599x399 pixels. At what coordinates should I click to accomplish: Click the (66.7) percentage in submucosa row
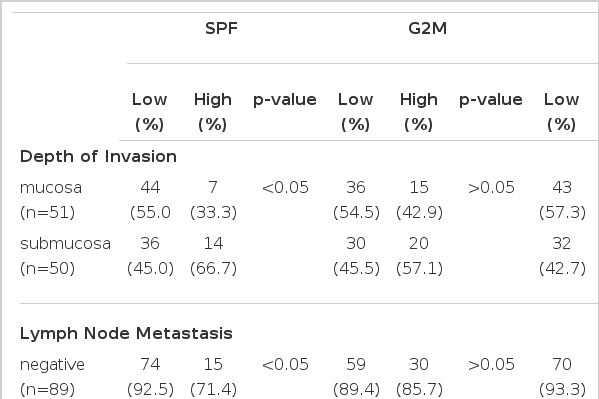click(213, 268)
